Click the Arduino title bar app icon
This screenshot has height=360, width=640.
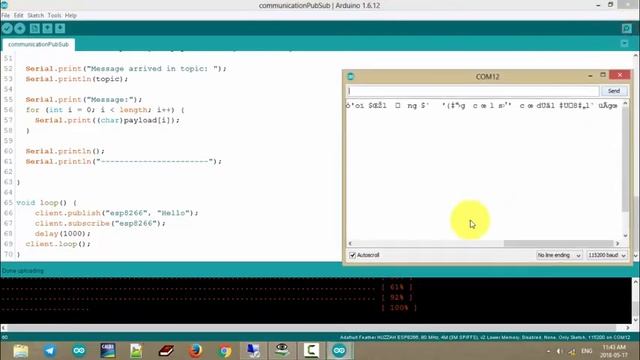click(x=4, y=5)
